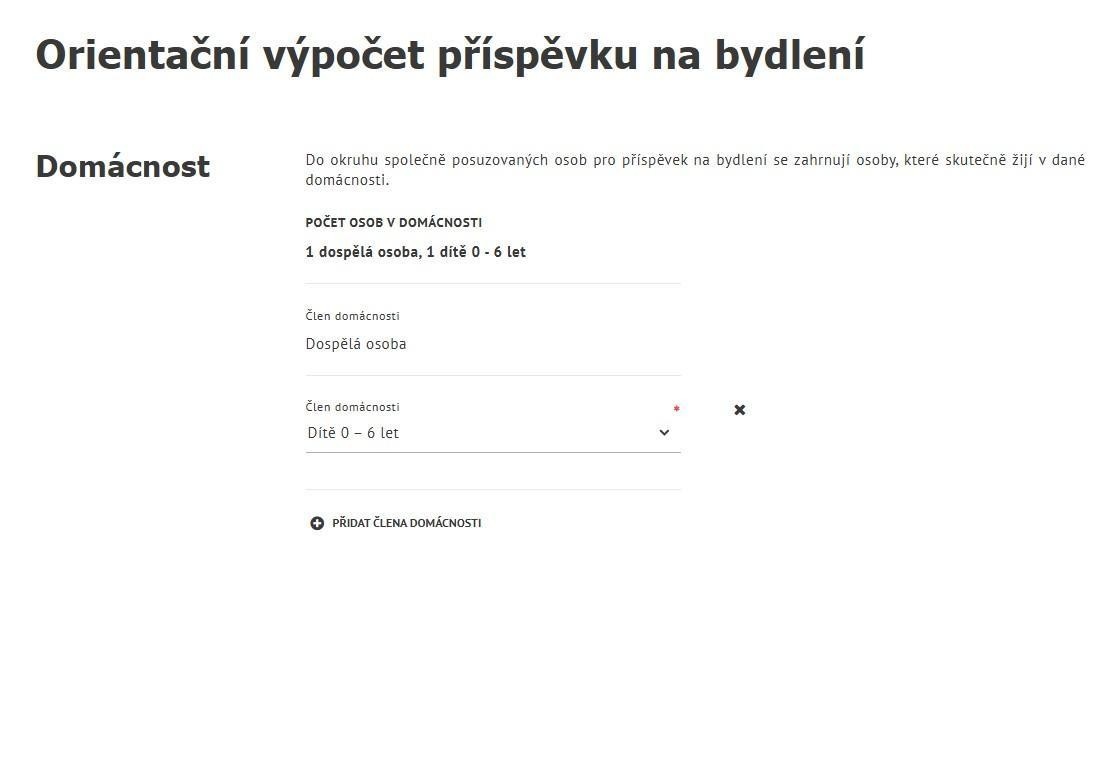This screenshot has width=1110, height=761.
Task: Click the word "Orientační" in the page title
Action: tap(142, 55)
